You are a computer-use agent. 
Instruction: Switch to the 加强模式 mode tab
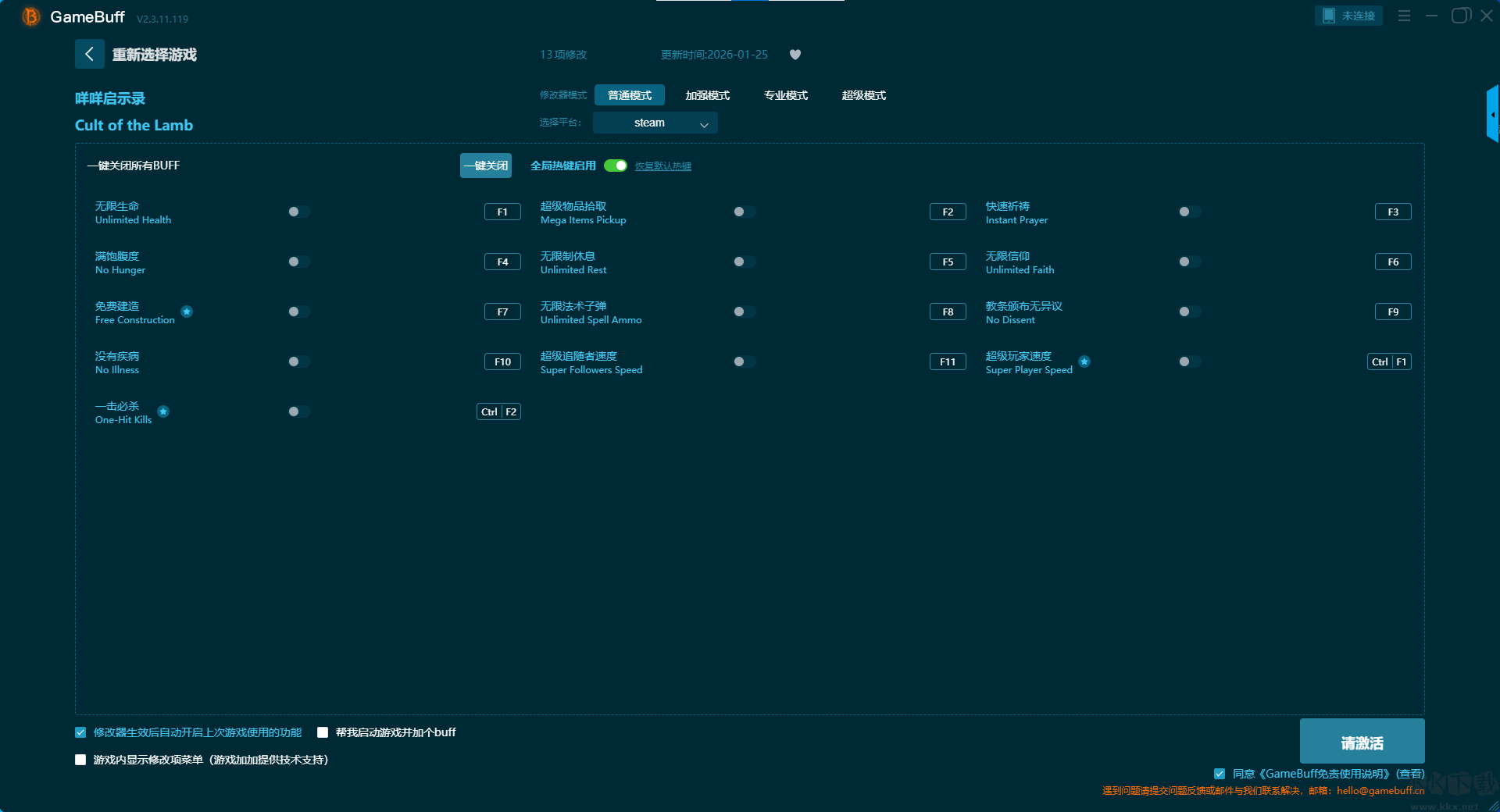(x=707, y=95)
